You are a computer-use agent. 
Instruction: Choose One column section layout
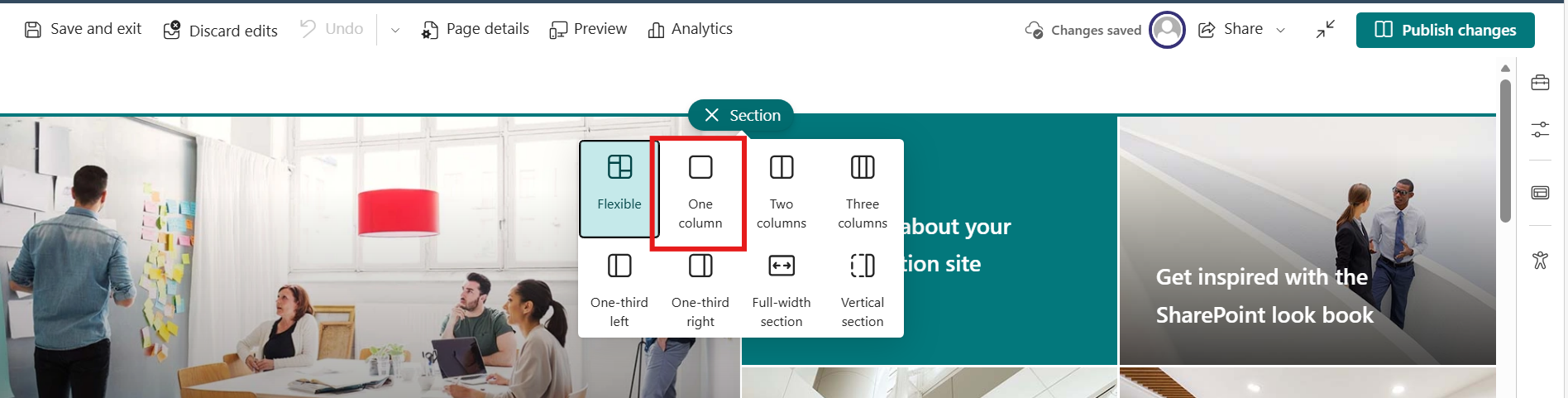coord(700,192)
